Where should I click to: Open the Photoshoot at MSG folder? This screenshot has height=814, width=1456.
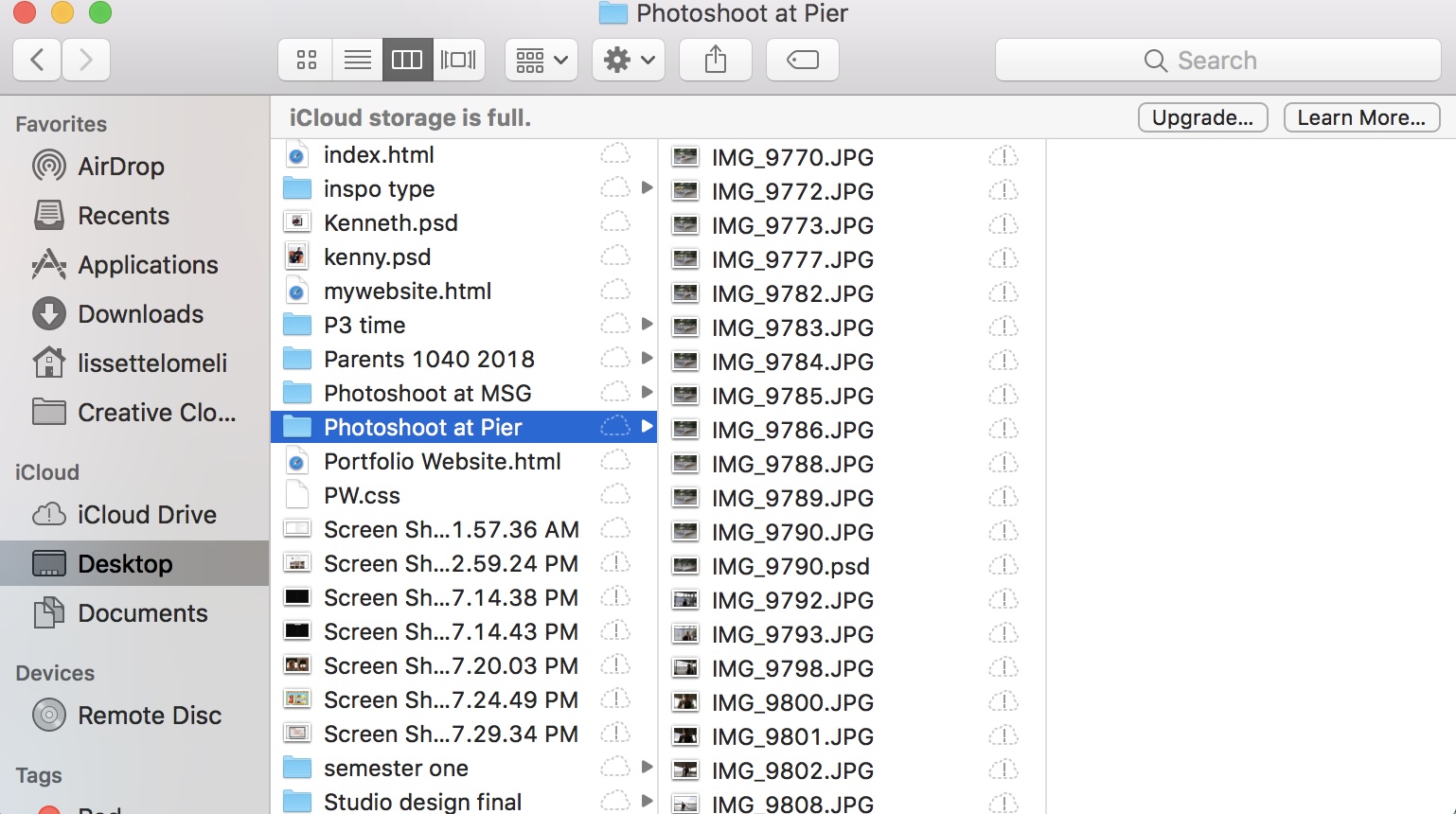[427, 393]
